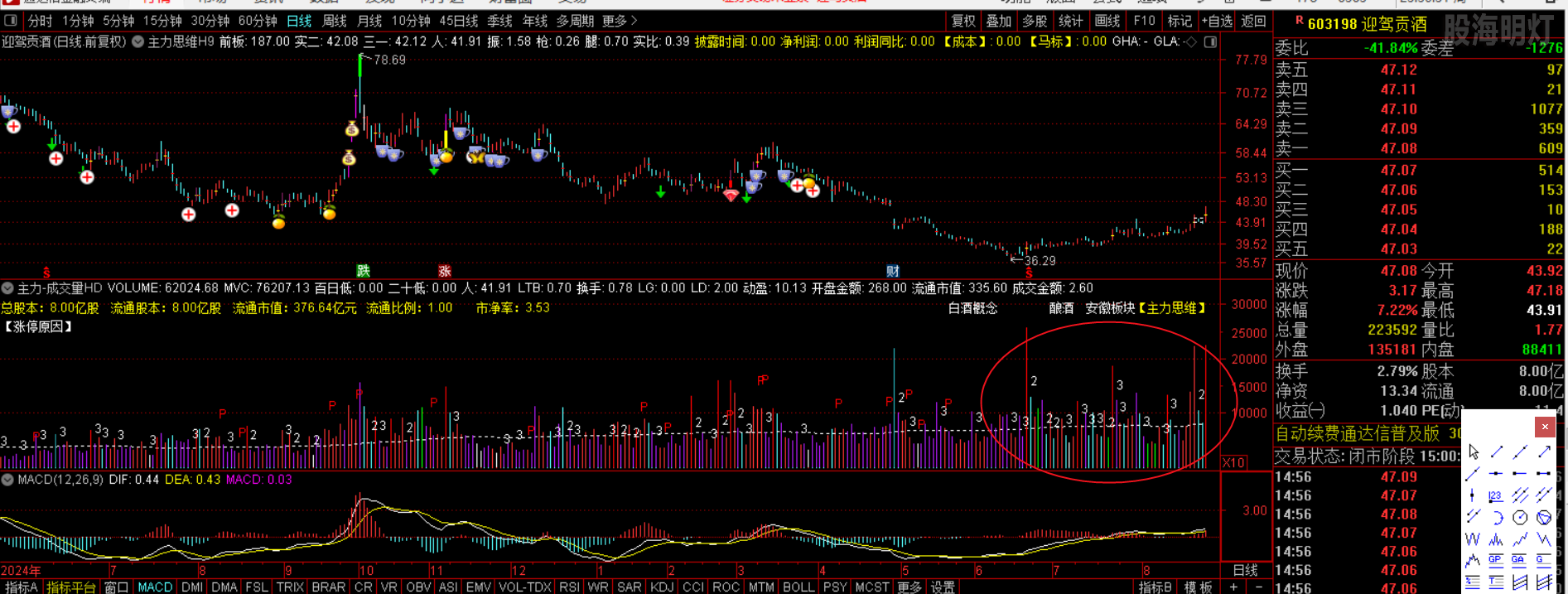Select the W-shaped wave drawing tool

tap(1472, 540)
